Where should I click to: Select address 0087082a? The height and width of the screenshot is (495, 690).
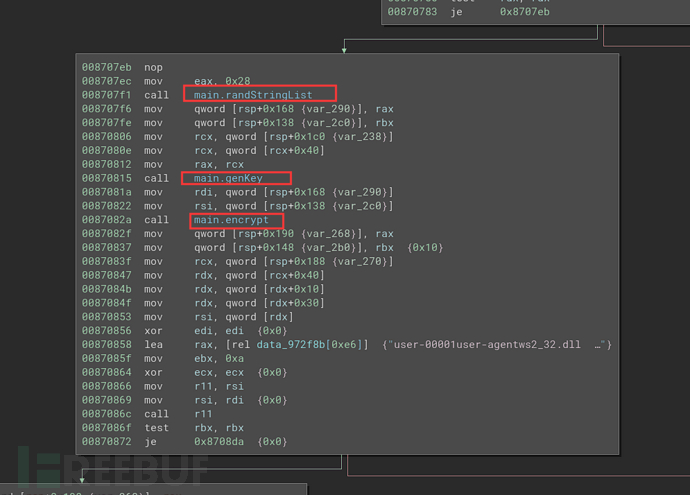106,220
